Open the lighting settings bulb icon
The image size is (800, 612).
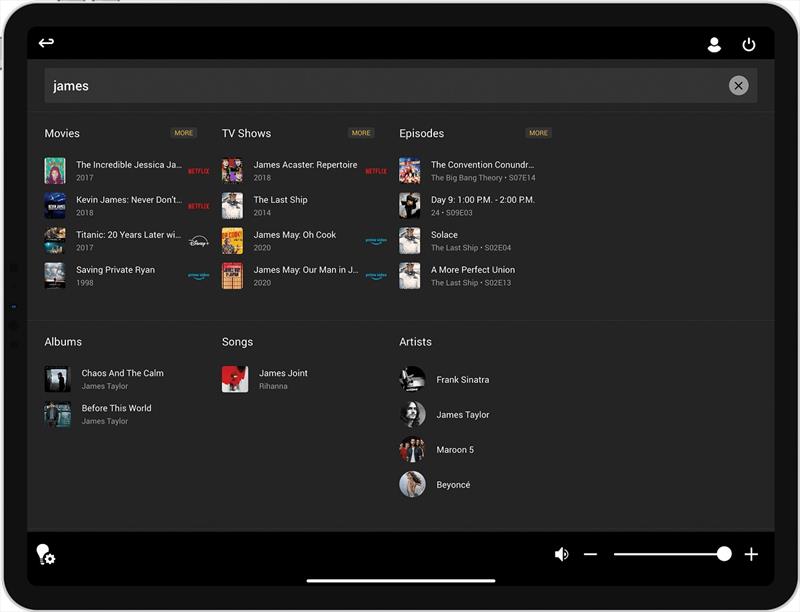(45, 554)
